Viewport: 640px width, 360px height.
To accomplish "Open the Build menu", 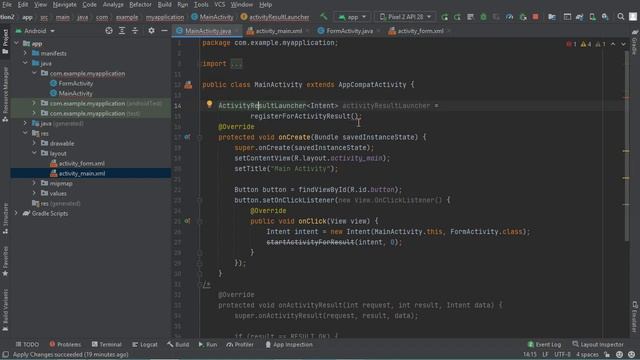I will pyautogui.click(x=164, y=4).
